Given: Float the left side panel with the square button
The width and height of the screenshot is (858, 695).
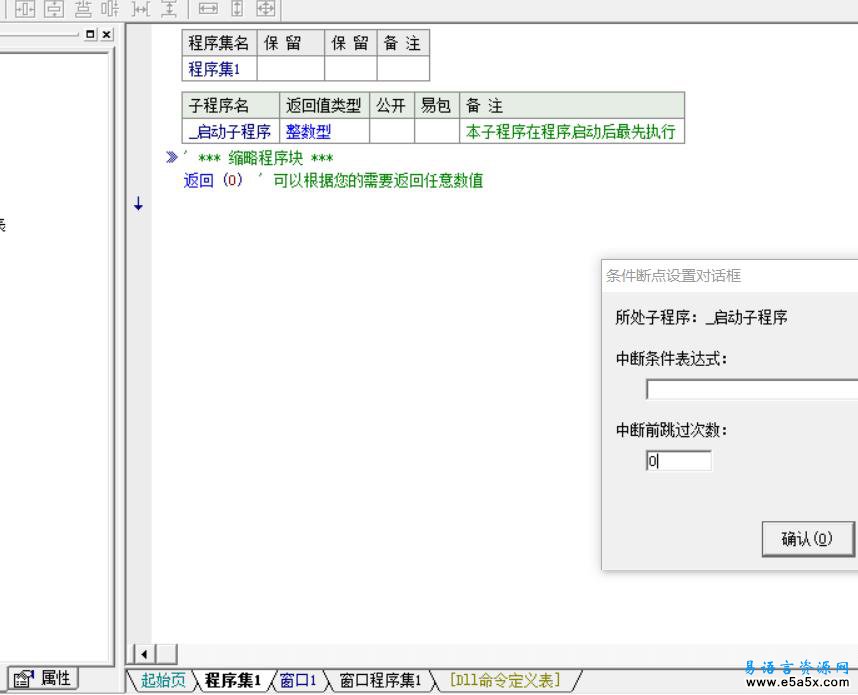Looking at the screenshot, I should click(x=90, y=34).
